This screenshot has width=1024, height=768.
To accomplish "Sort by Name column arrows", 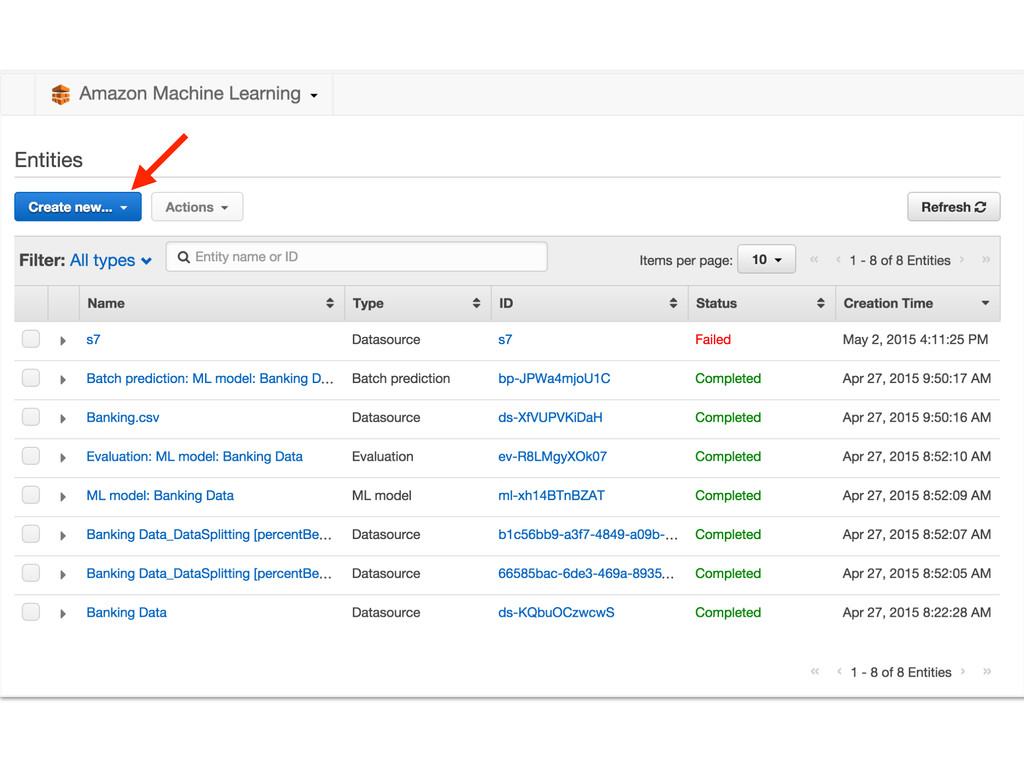I will point(330,303).
